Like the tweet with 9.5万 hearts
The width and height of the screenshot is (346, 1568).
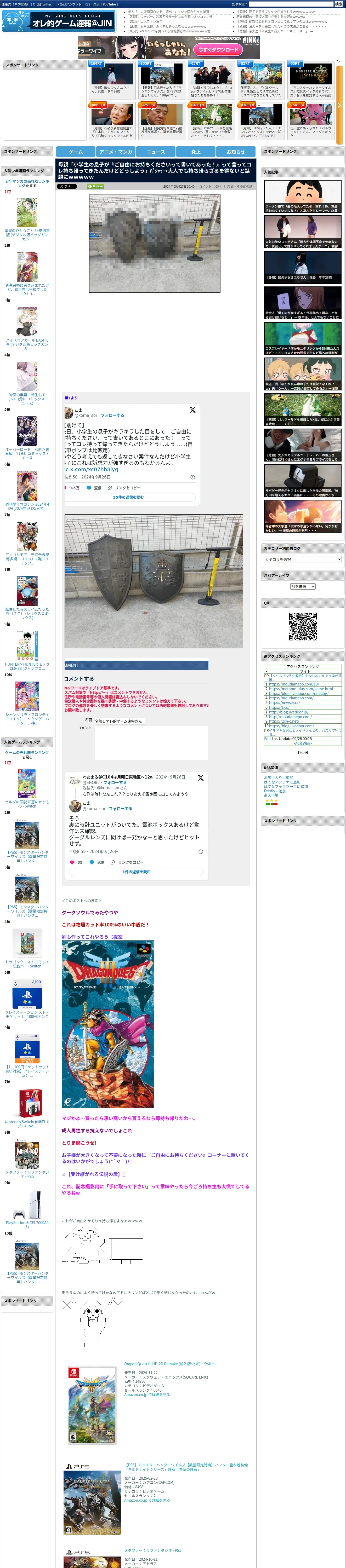tap(66, 488)
